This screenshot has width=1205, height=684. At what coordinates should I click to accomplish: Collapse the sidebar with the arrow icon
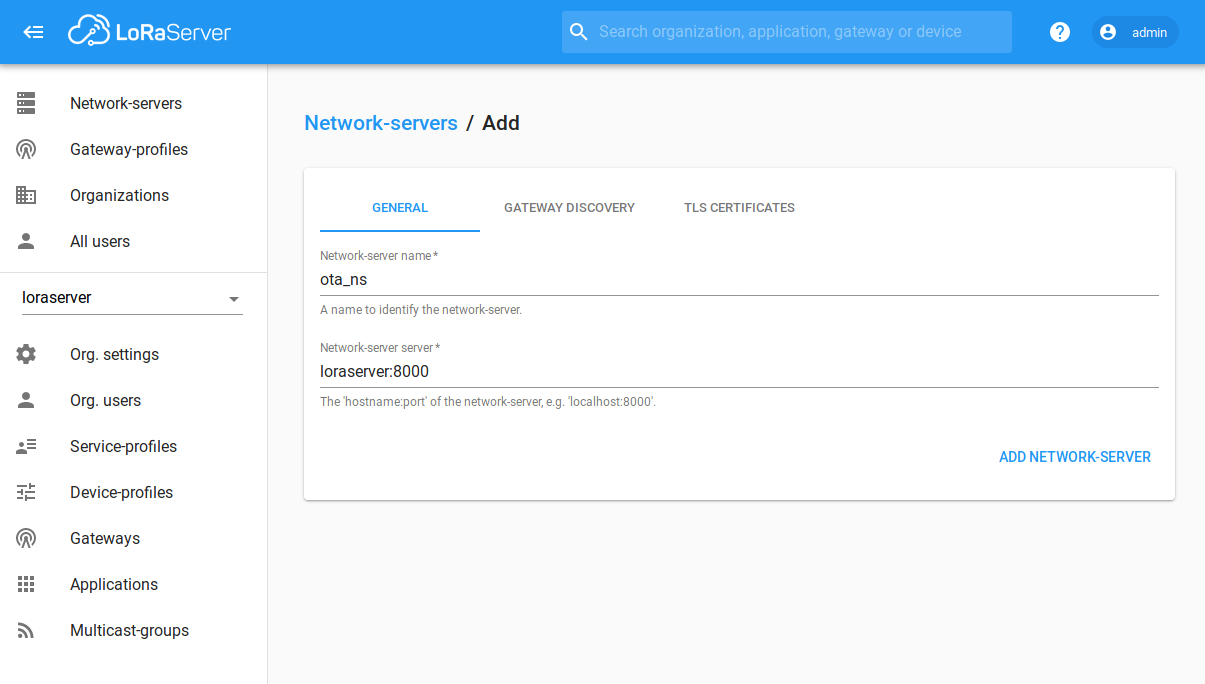pos(33,31)
